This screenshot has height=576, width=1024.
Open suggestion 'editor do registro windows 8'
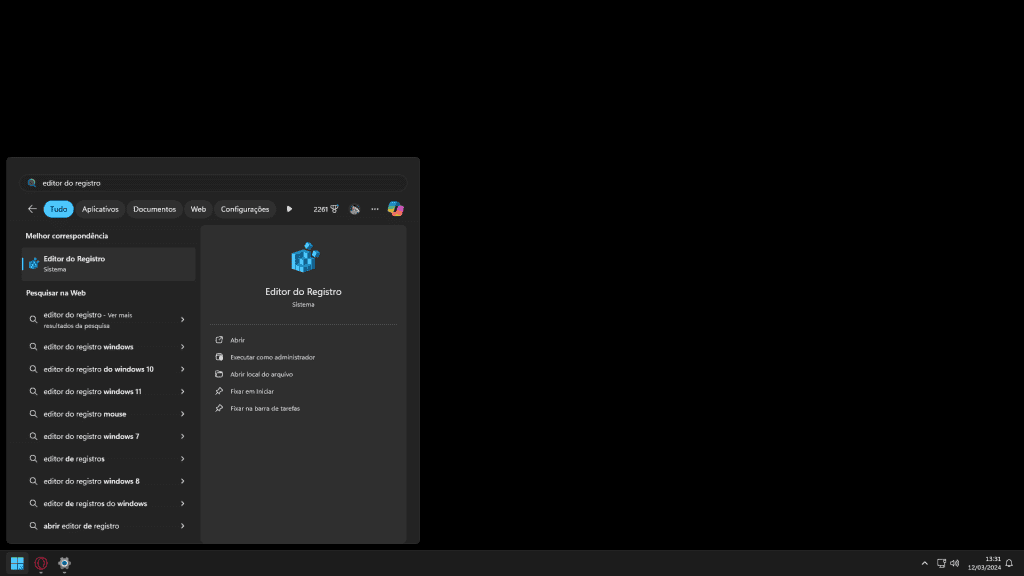point(108,481)
